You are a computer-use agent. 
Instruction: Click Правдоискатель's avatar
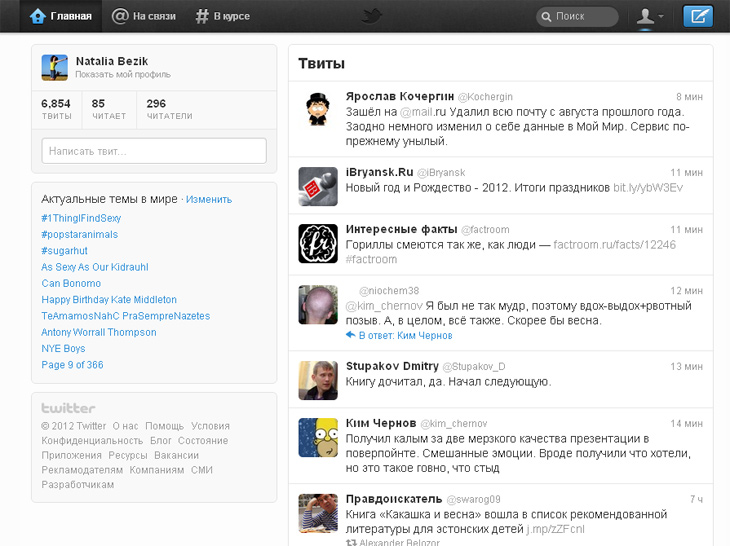pos(318,513)
